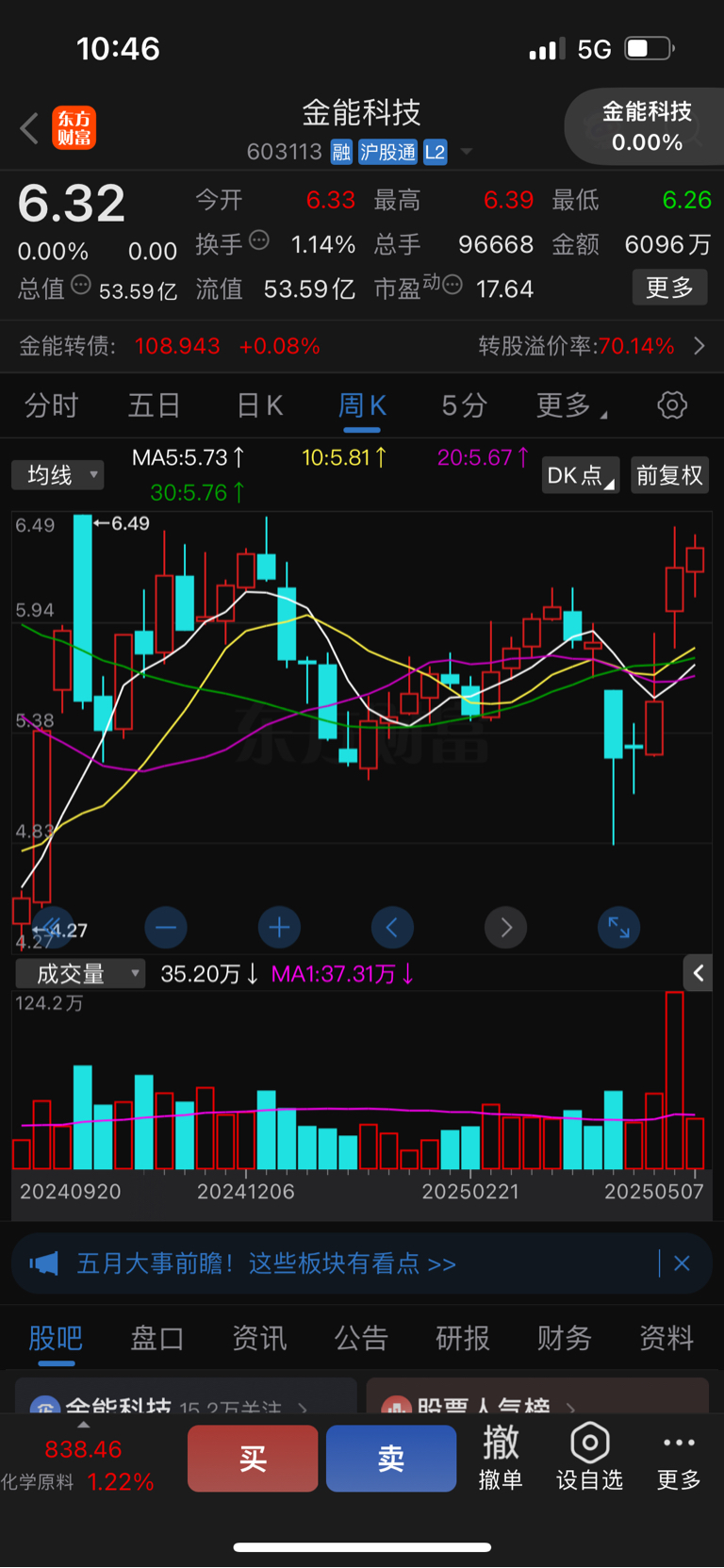The width and height of the screenshot is (724, 1568).
Task: Open the drawing-line tool icon on the chart
Action: pos(53,928)
